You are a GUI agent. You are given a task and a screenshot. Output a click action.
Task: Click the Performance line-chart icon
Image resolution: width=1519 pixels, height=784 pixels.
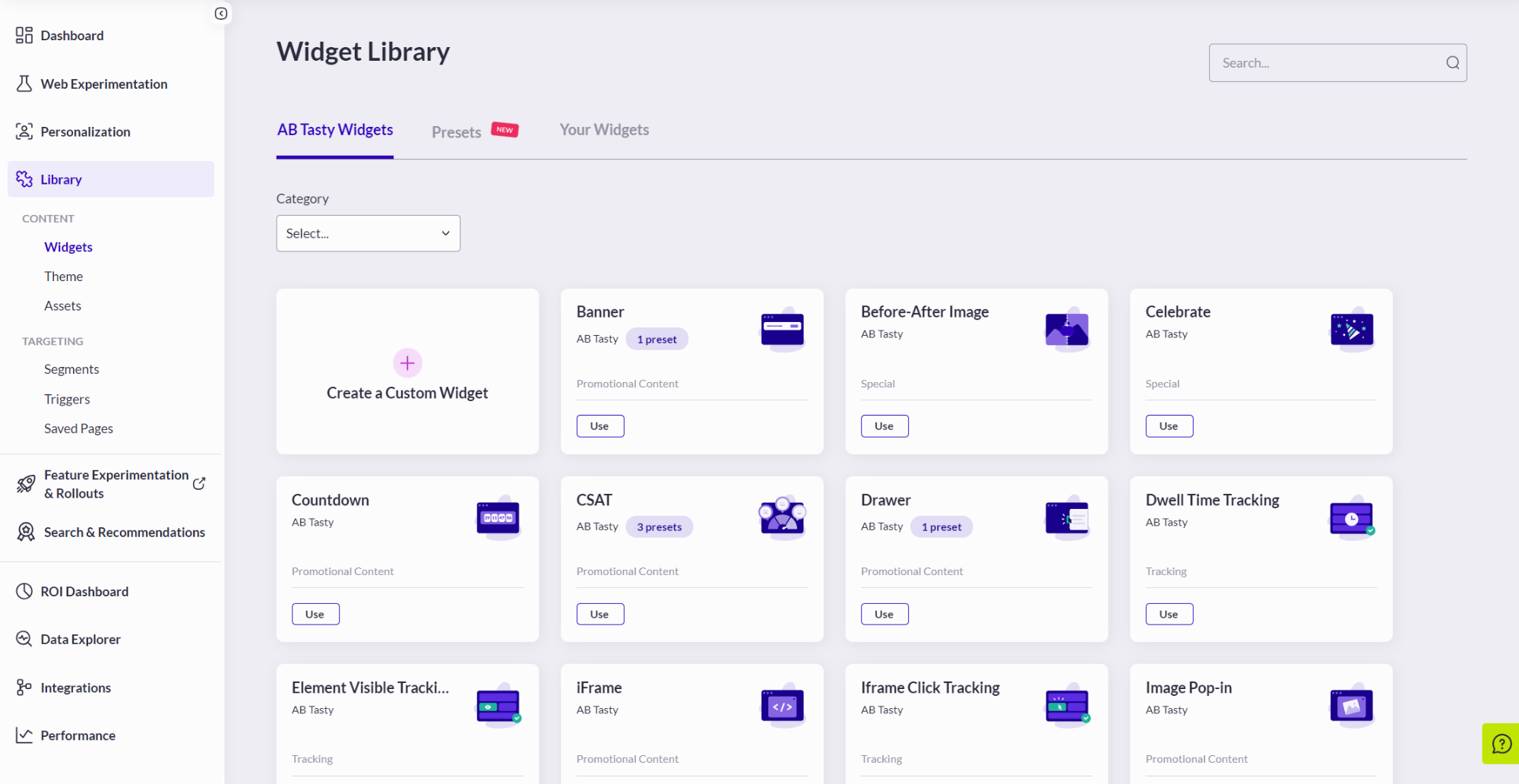24,735
